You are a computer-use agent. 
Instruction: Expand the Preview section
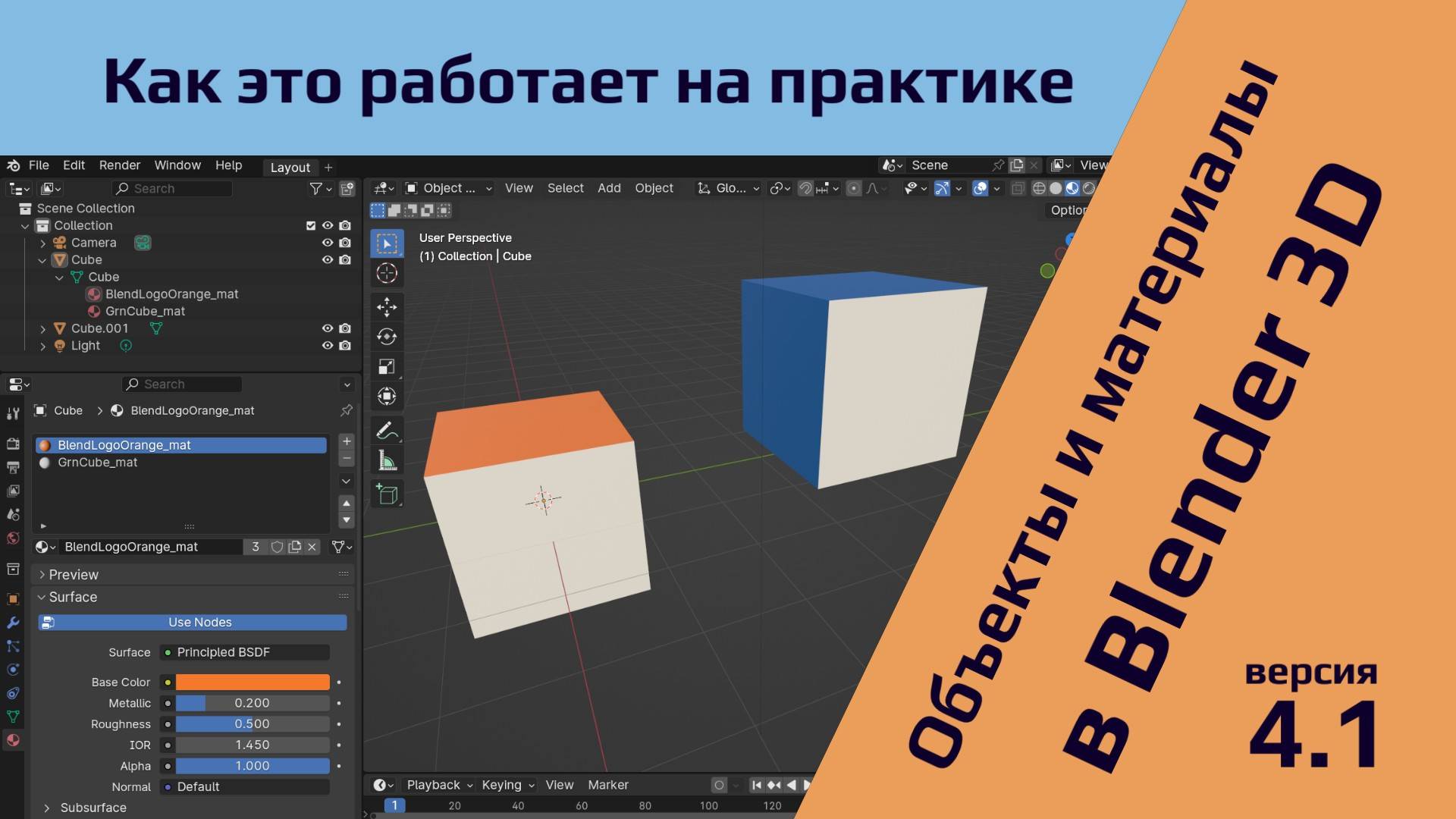(x=68, y=574)
